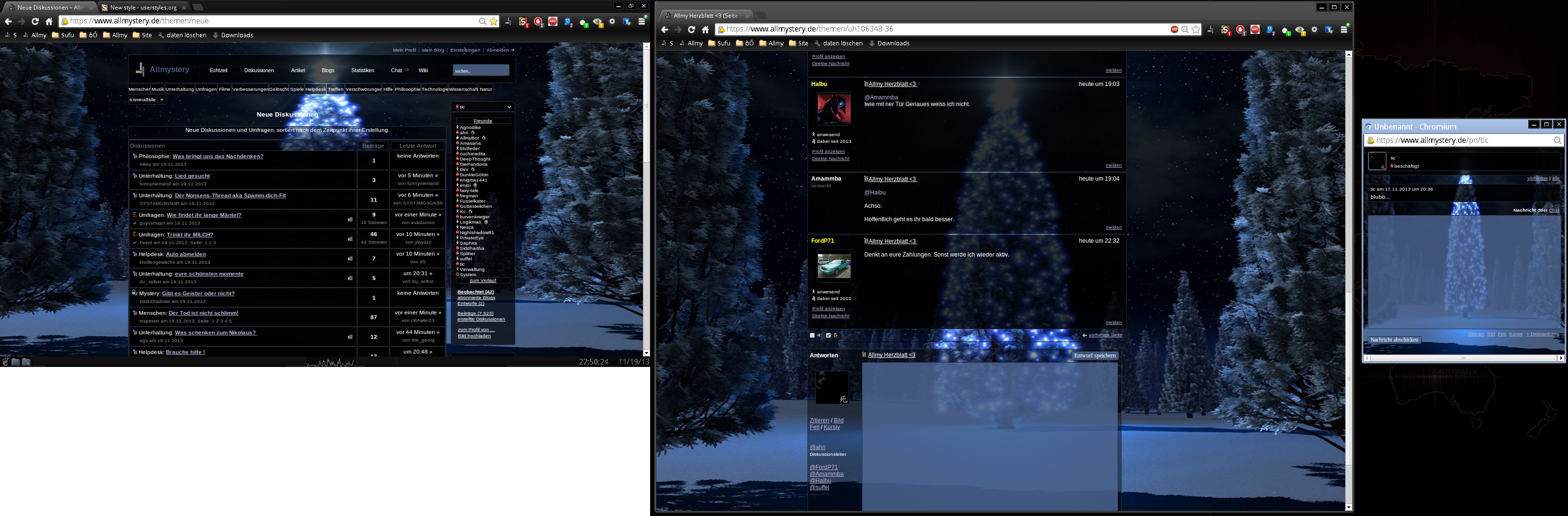Click Allmystery logo in left window

pos(163,70)
